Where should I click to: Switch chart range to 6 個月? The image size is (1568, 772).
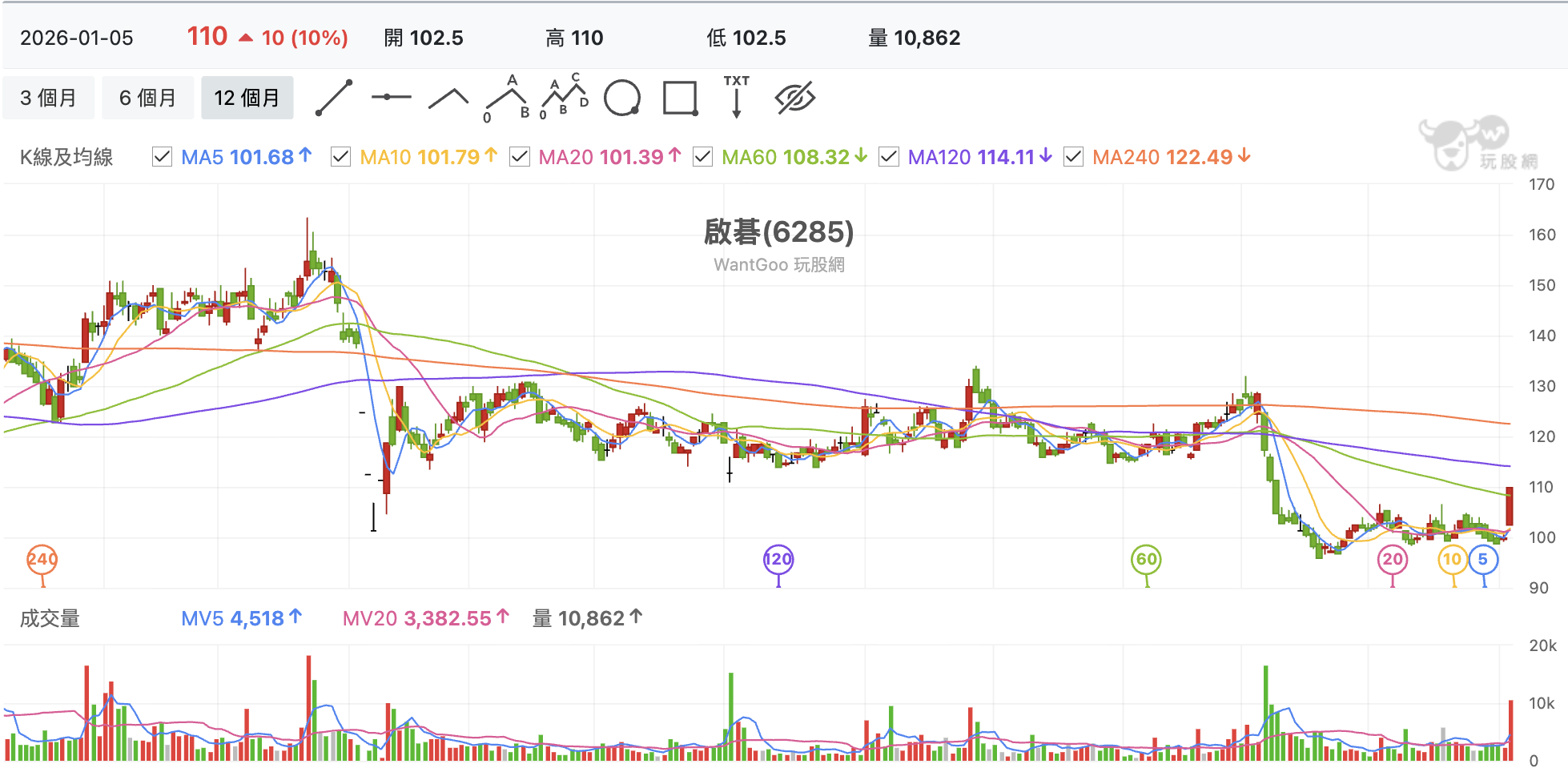pos(148,98)
